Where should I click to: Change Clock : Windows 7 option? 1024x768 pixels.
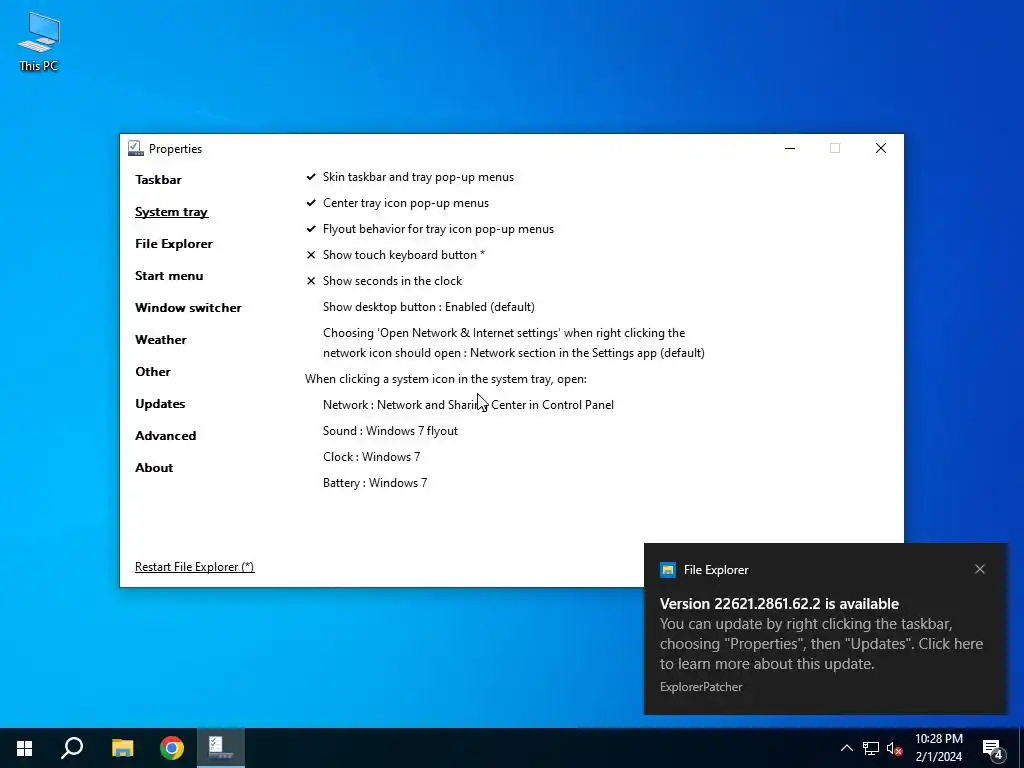click(372, 457)
